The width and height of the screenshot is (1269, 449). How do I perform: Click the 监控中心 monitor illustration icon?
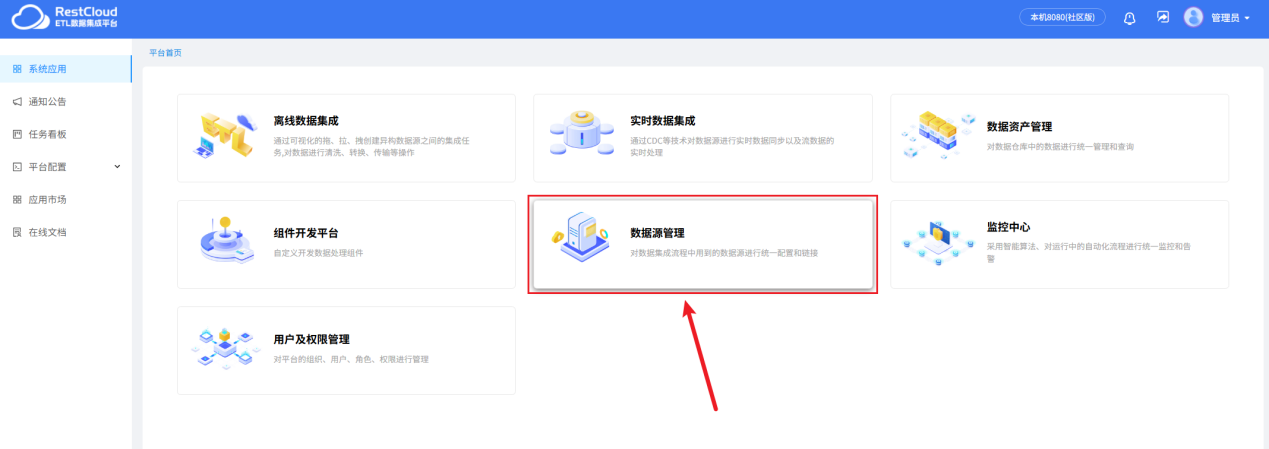tap(938, 242)
